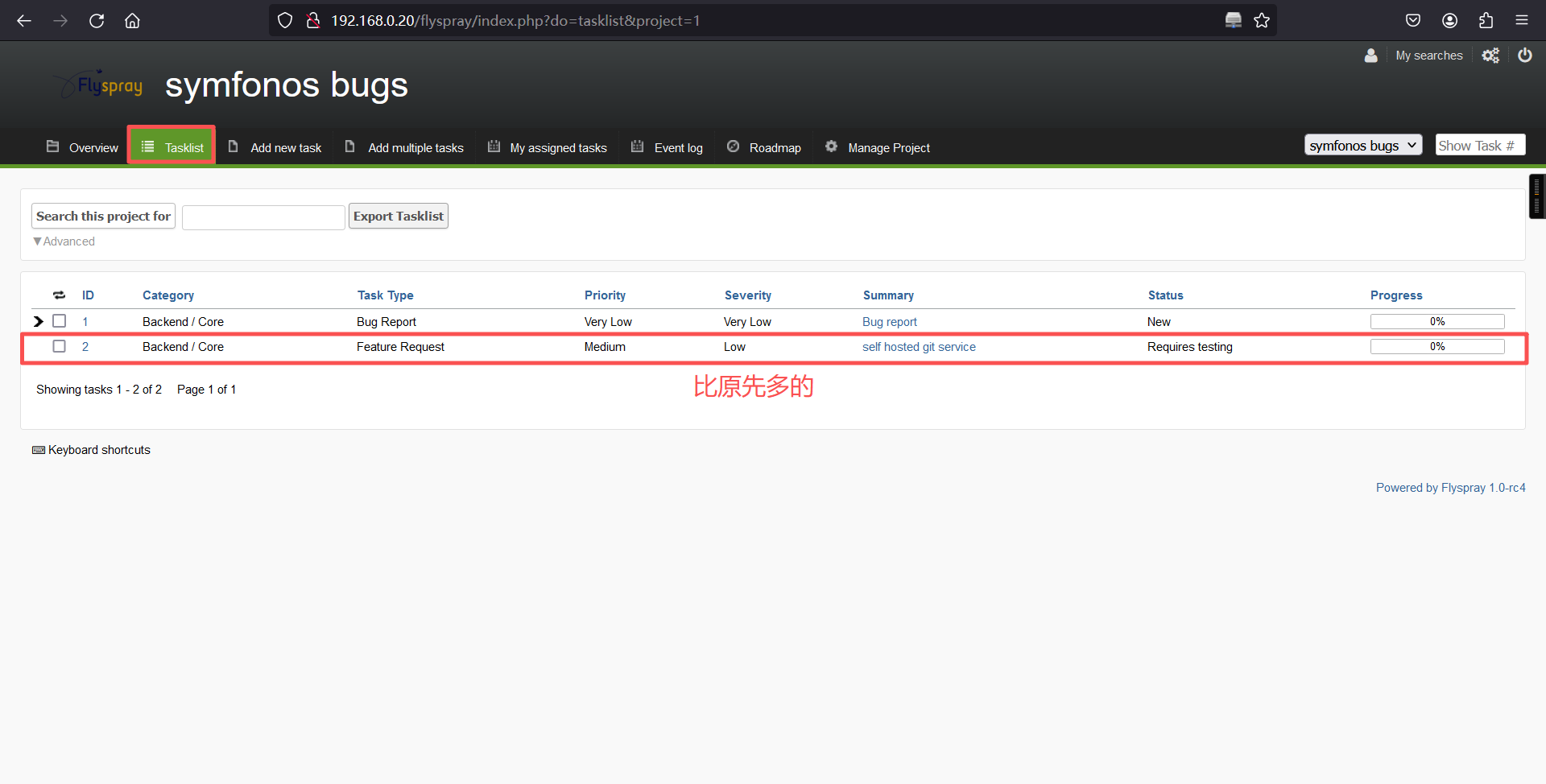Click Export Tasklist button
The image size is (1546, 784).
click(x=399, y=216)
